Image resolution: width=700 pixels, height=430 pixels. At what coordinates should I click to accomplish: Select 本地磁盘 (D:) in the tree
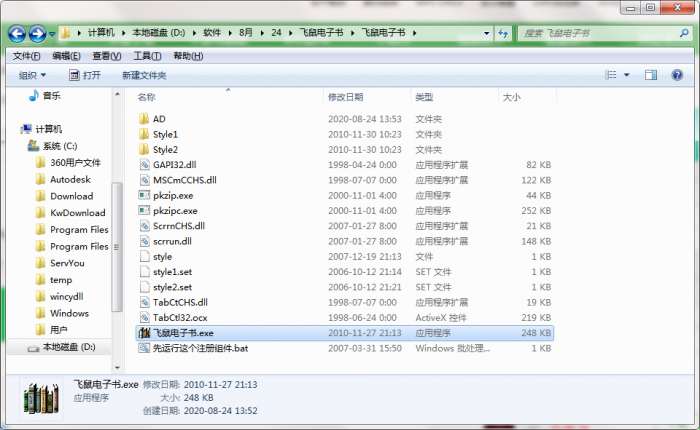(x=69, y=347)
